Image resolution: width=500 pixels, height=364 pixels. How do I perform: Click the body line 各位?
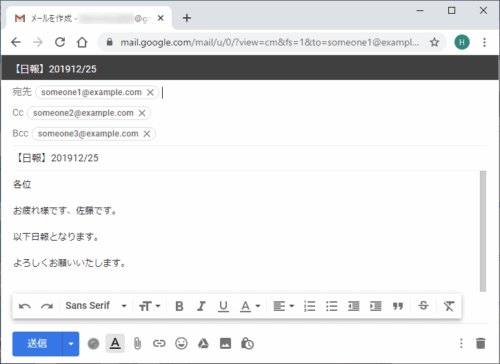[x=22, y=184]
